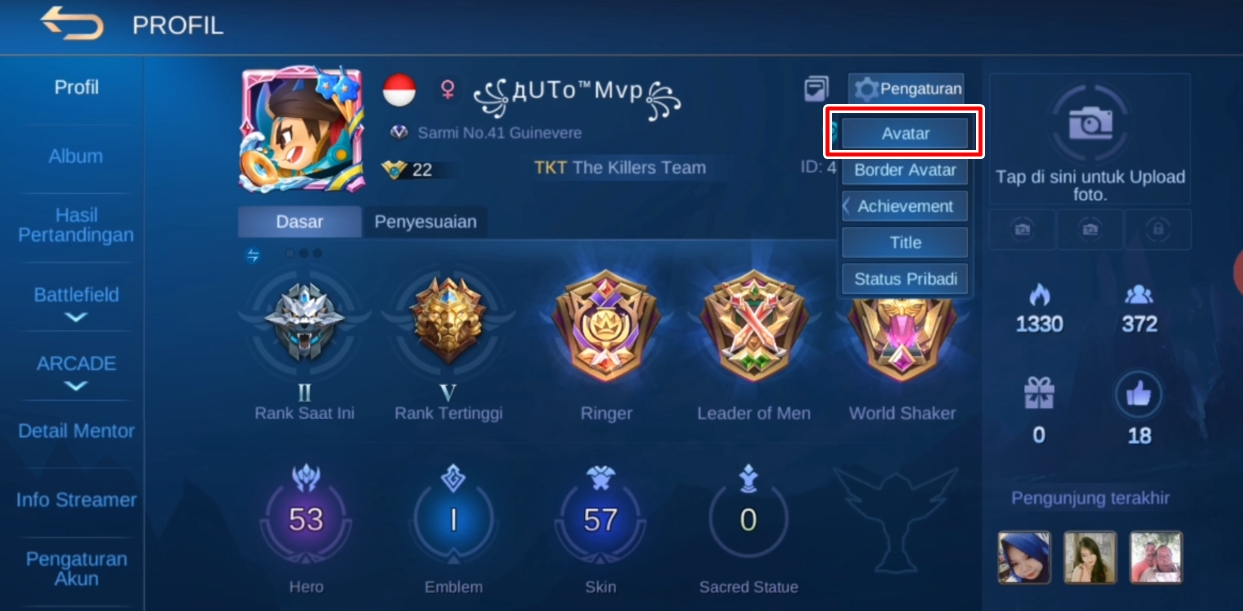The height and width of the screenshot is (611, 1243).
Task: Expand the ARCADE sidebar section
Action: [76, 372]
